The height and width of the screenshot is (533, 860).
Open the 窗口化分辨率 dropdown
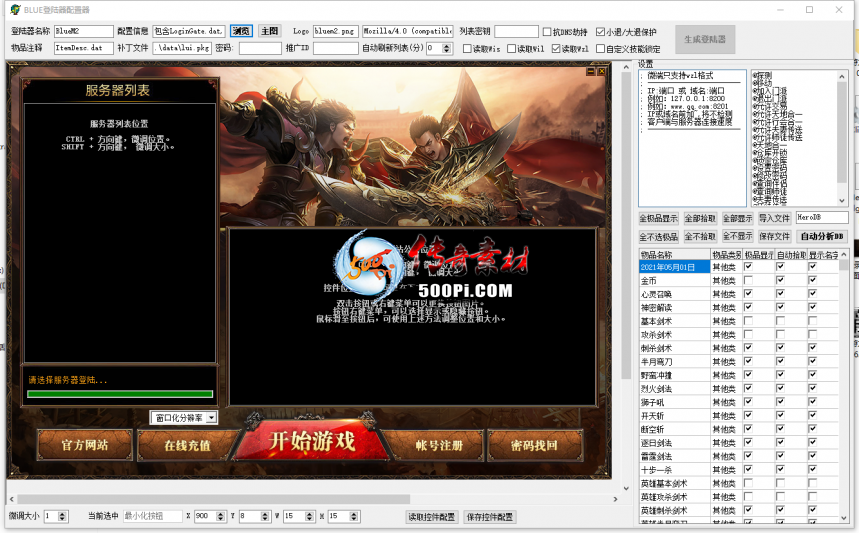pos(212,418)
